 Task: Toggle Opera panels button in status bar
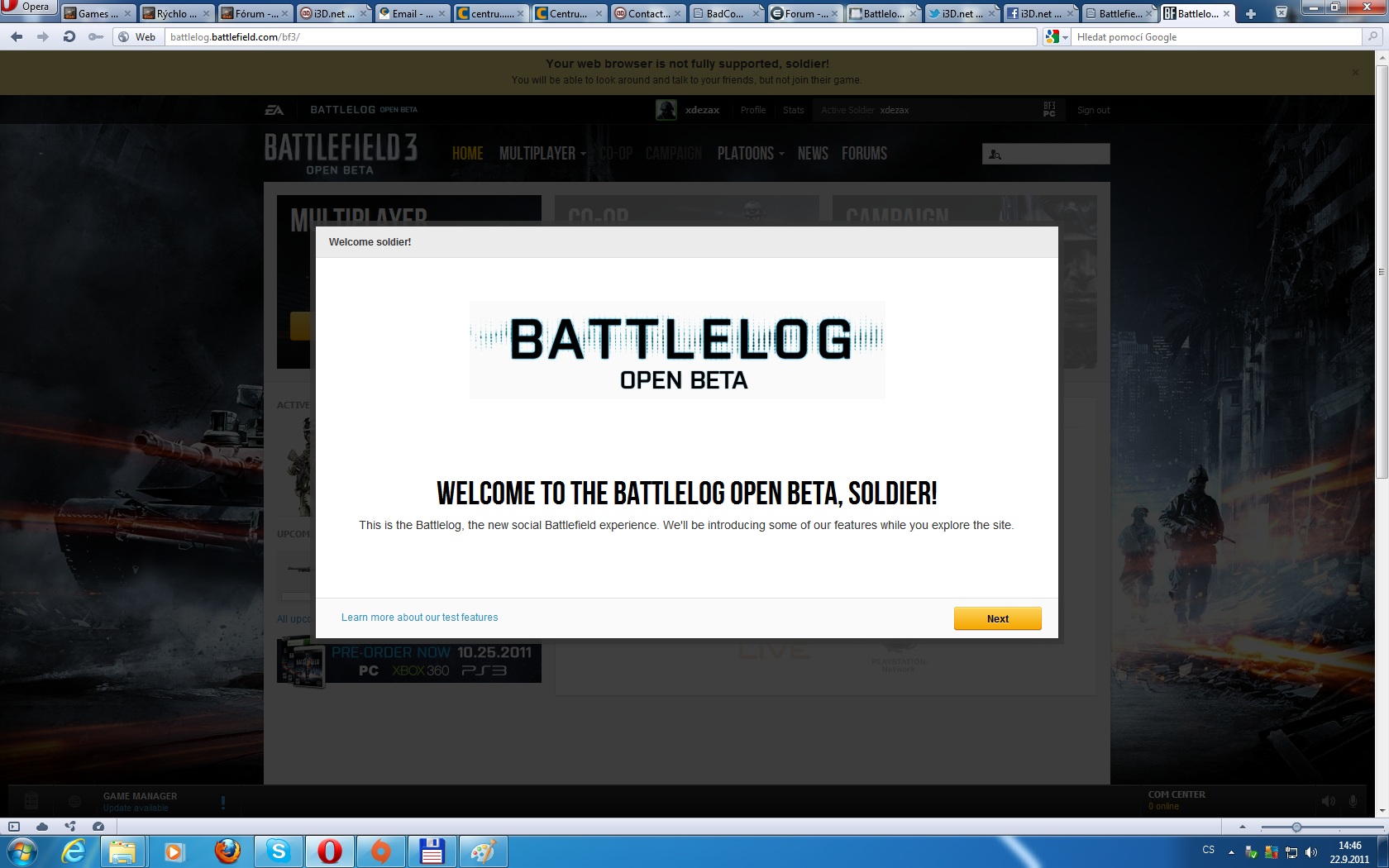pos(14,827)
